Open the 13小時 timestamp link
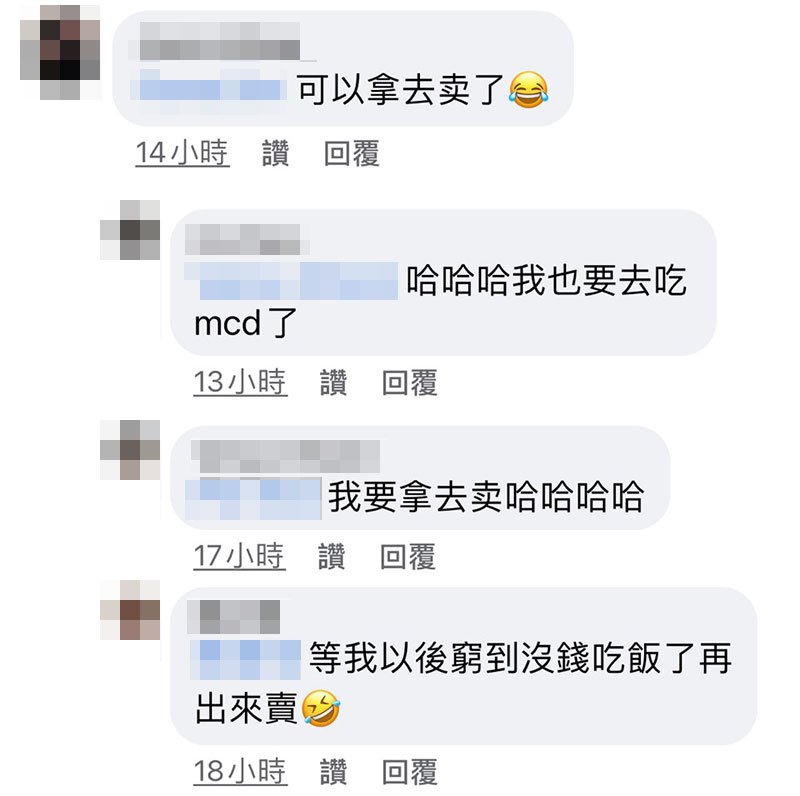The image size is (800, 796). point(240,382)
